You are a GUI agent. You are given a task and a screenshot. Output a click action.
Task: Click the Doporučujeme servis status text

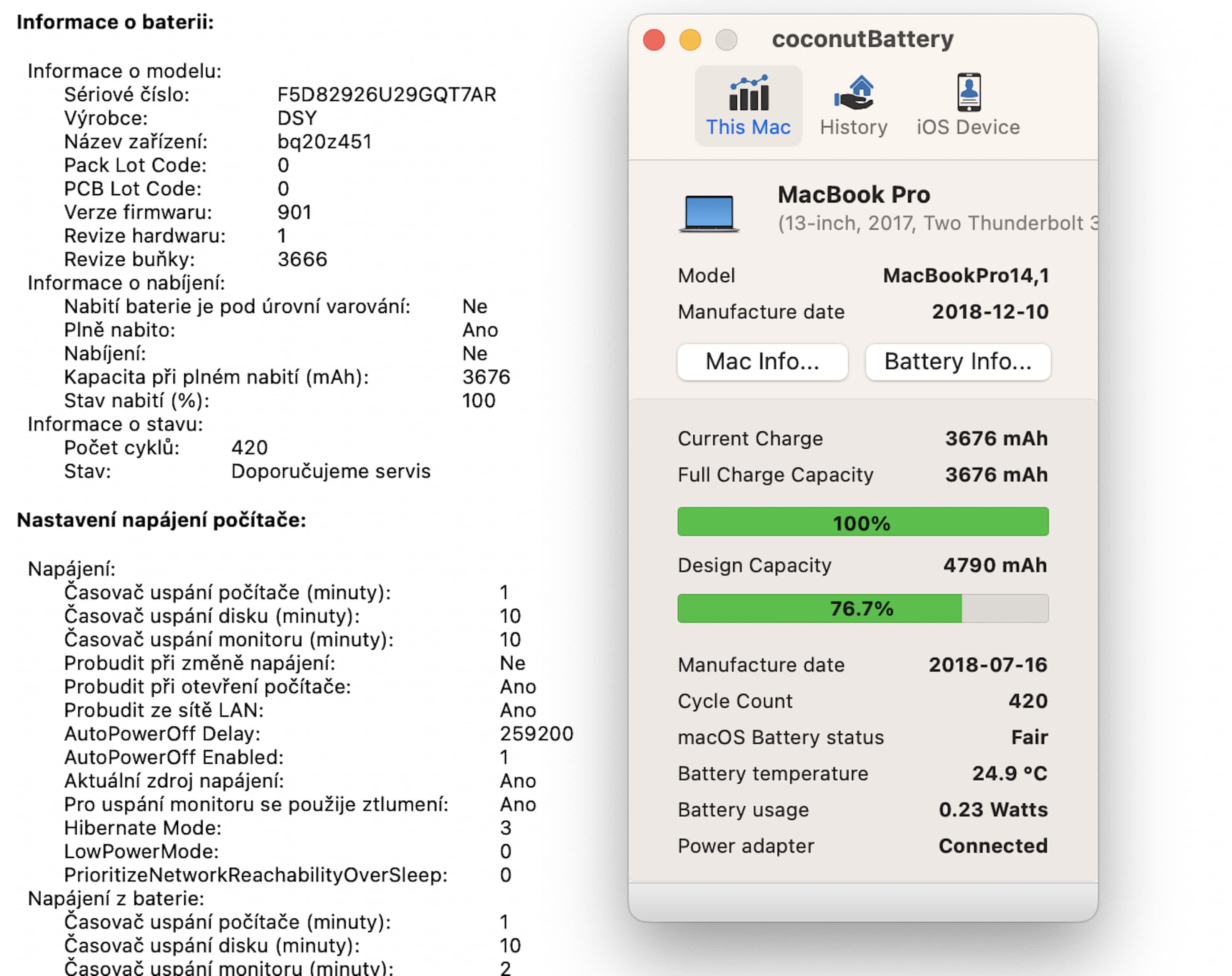(x=330, y=471)
